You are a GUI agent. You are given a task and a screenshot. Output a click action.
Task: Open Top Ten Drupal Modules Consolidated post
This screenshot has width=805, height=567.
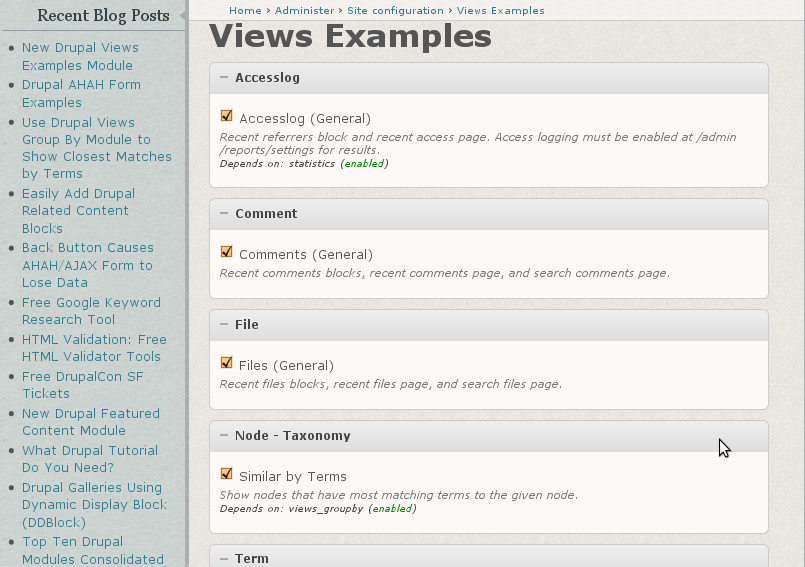pyautogui.click(x=93, y=550)
